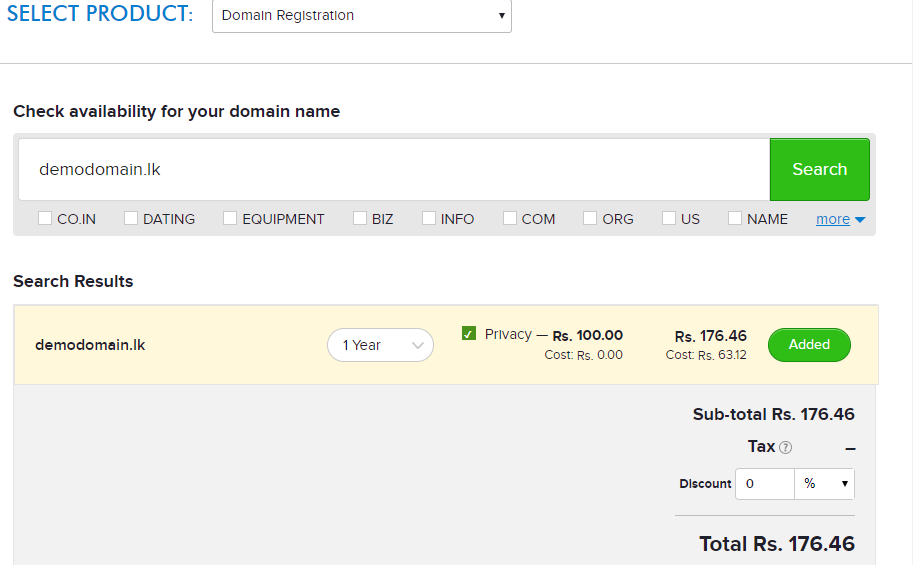Click the Discount value input field
The image size is (913, 565).
tap(765, 483)
